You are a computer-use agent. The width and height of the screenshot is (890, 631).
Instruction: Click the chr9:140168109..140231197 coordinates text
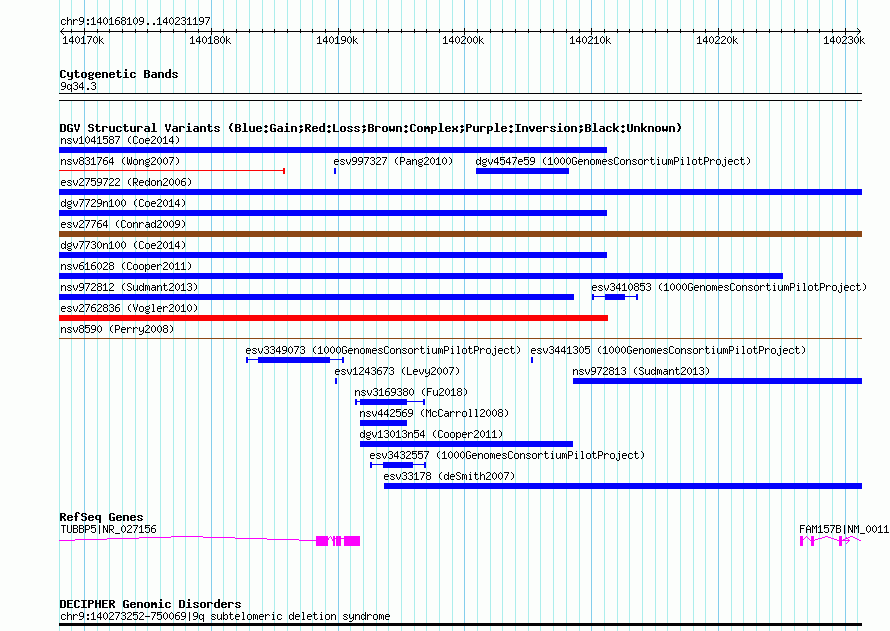click(135, 21)
